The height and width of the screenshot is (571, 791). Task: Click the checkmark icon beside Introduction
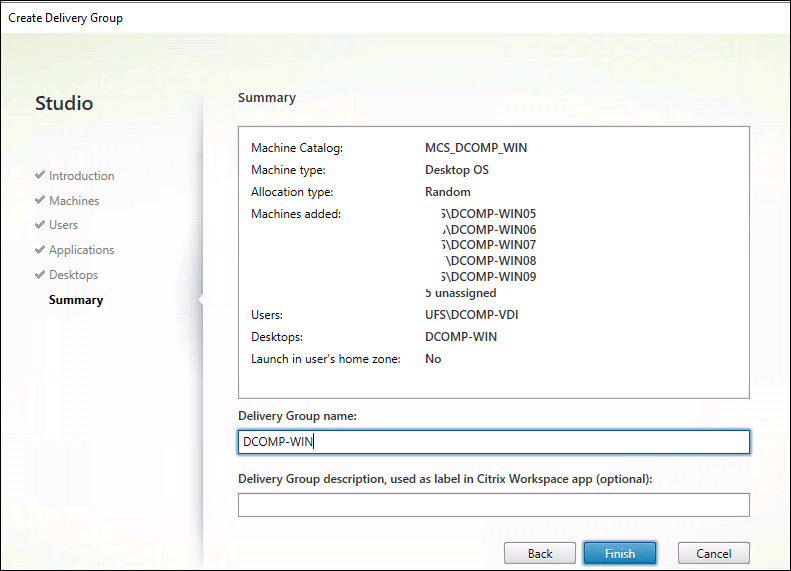coord(39,176)
